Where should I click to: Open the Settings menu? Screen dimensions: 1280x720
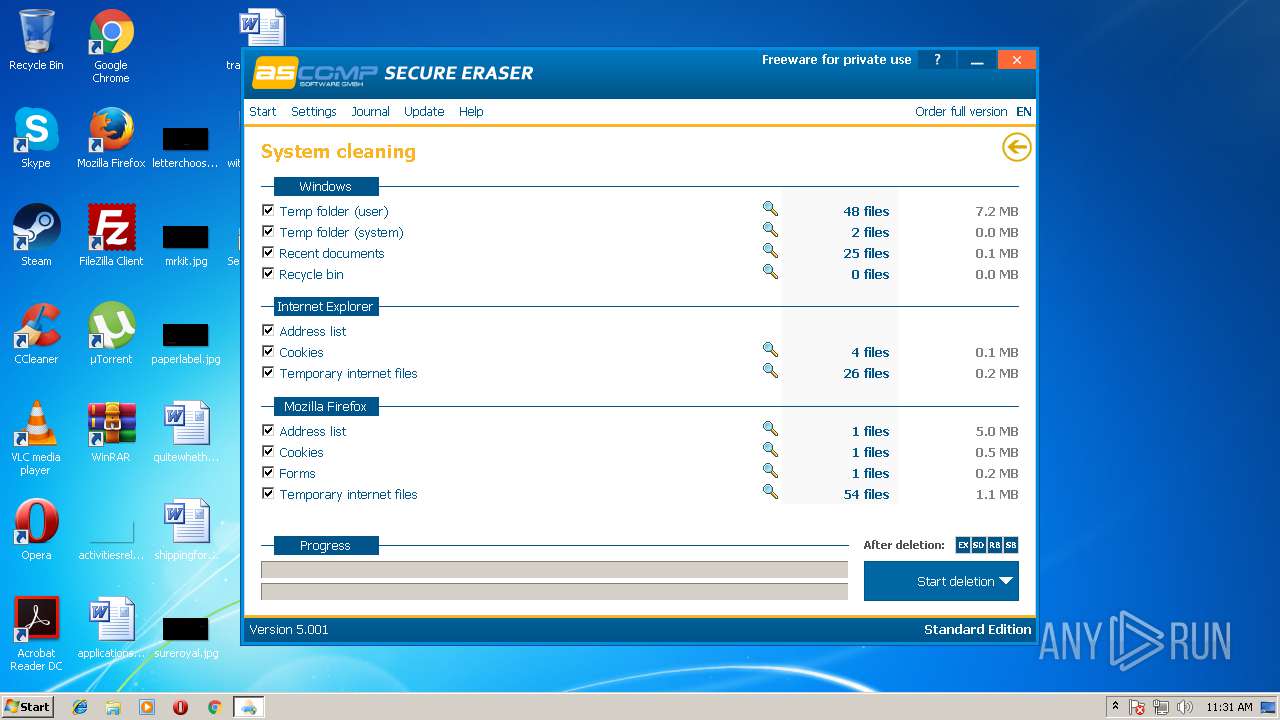pyautogui.click(x=314, y=111)
